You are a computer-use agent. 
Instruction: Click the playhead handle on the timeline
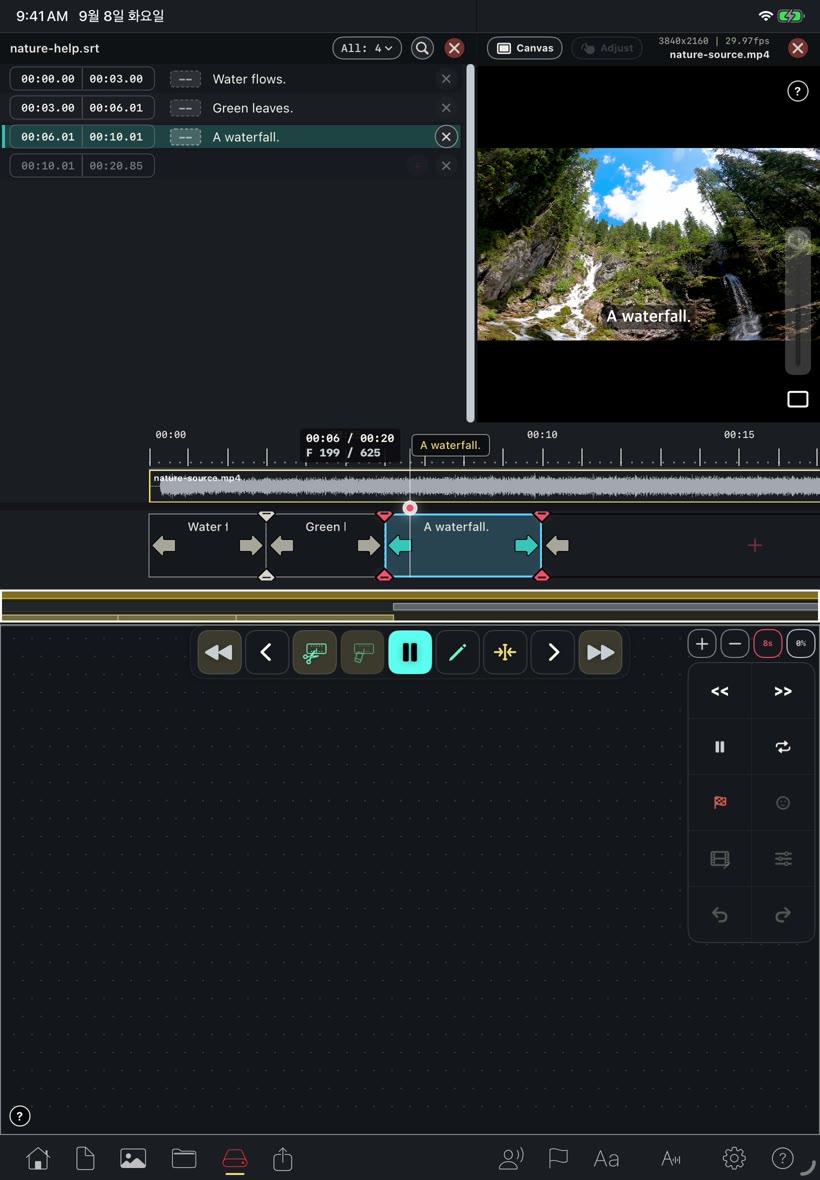pos(410,508)
